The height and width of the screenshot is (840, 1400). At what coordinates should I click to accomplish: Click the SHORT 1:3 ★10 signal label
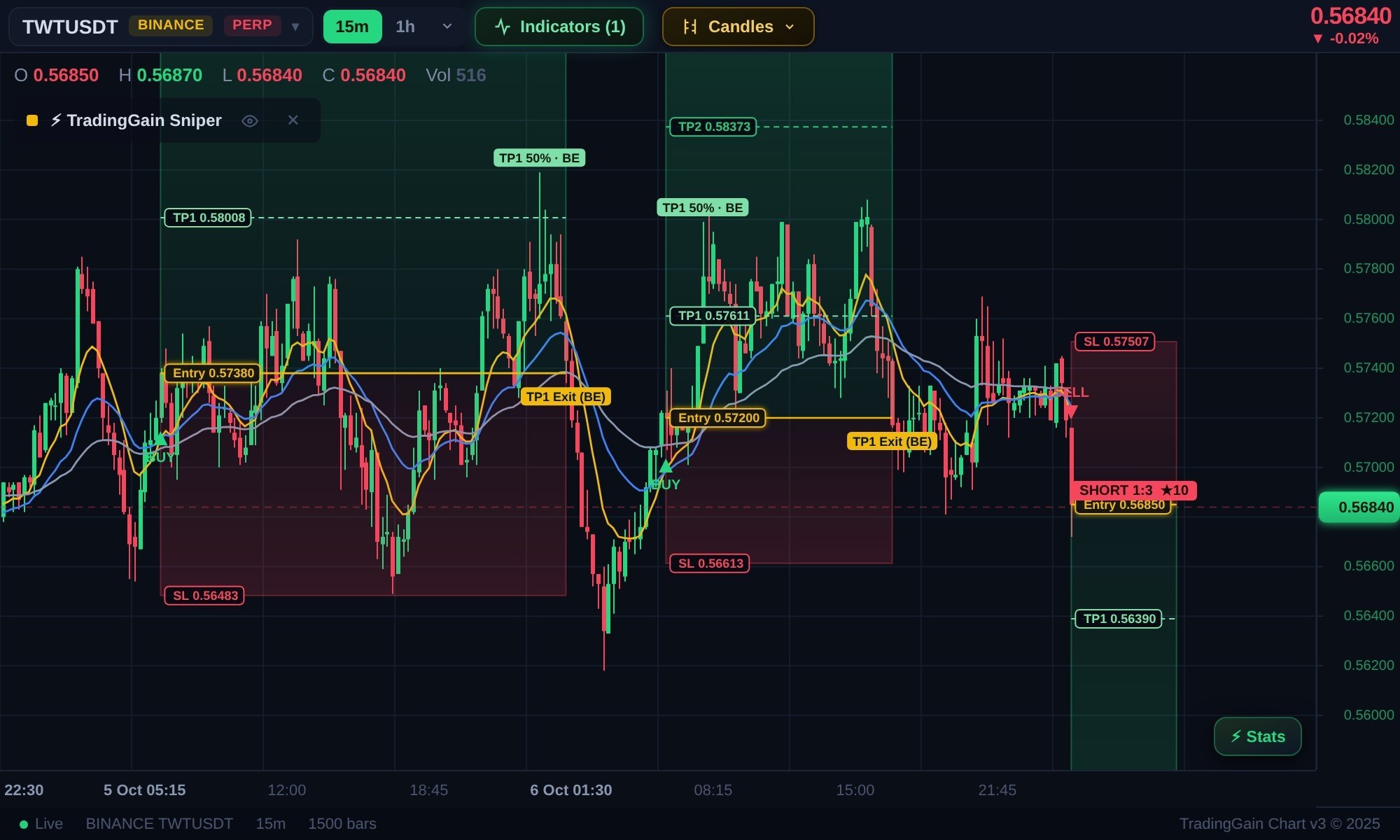pyautogui.click(x=1133, y=490)
